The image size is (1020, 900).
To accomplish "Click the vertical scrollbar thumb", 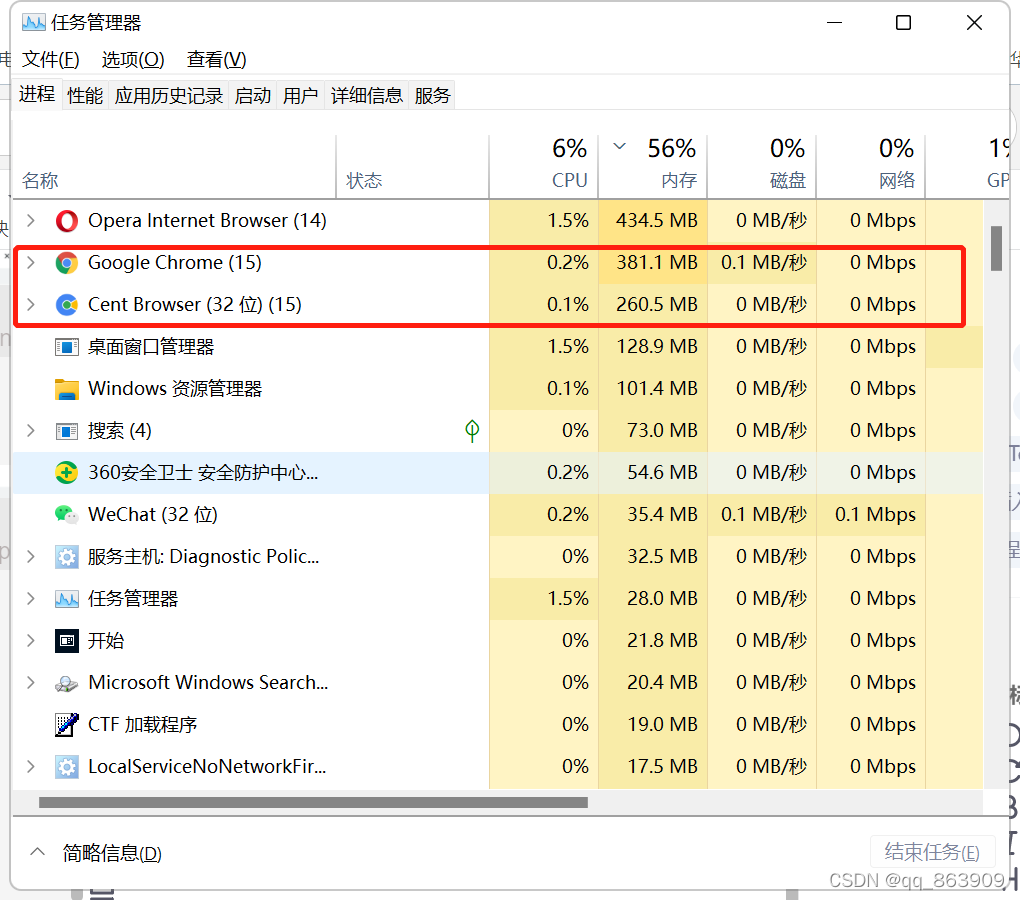I will coord(997,248).
